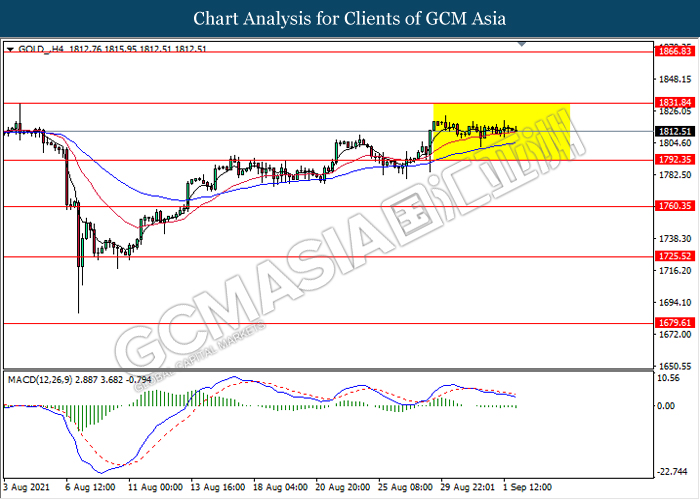Screen dimensions: 700x500
Task: Click the 1694.10 price scale value
Action: tap(675, 303)
